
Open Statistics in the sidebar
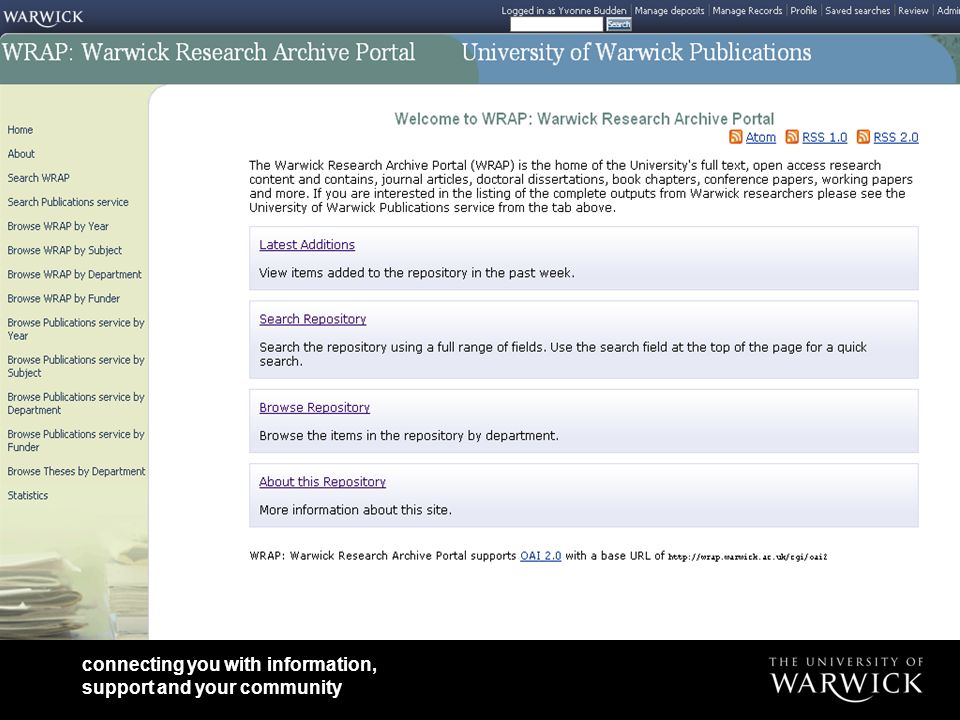pyautogui.click(x=28, y=495)
